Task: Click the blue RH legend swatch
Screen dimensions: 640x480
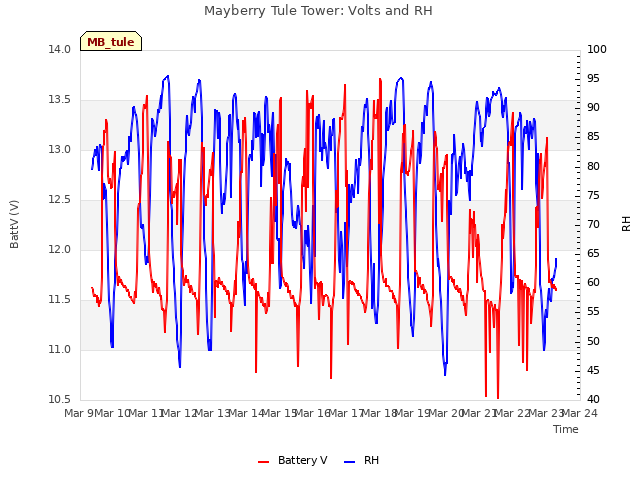Action: [x=350, y=462]
